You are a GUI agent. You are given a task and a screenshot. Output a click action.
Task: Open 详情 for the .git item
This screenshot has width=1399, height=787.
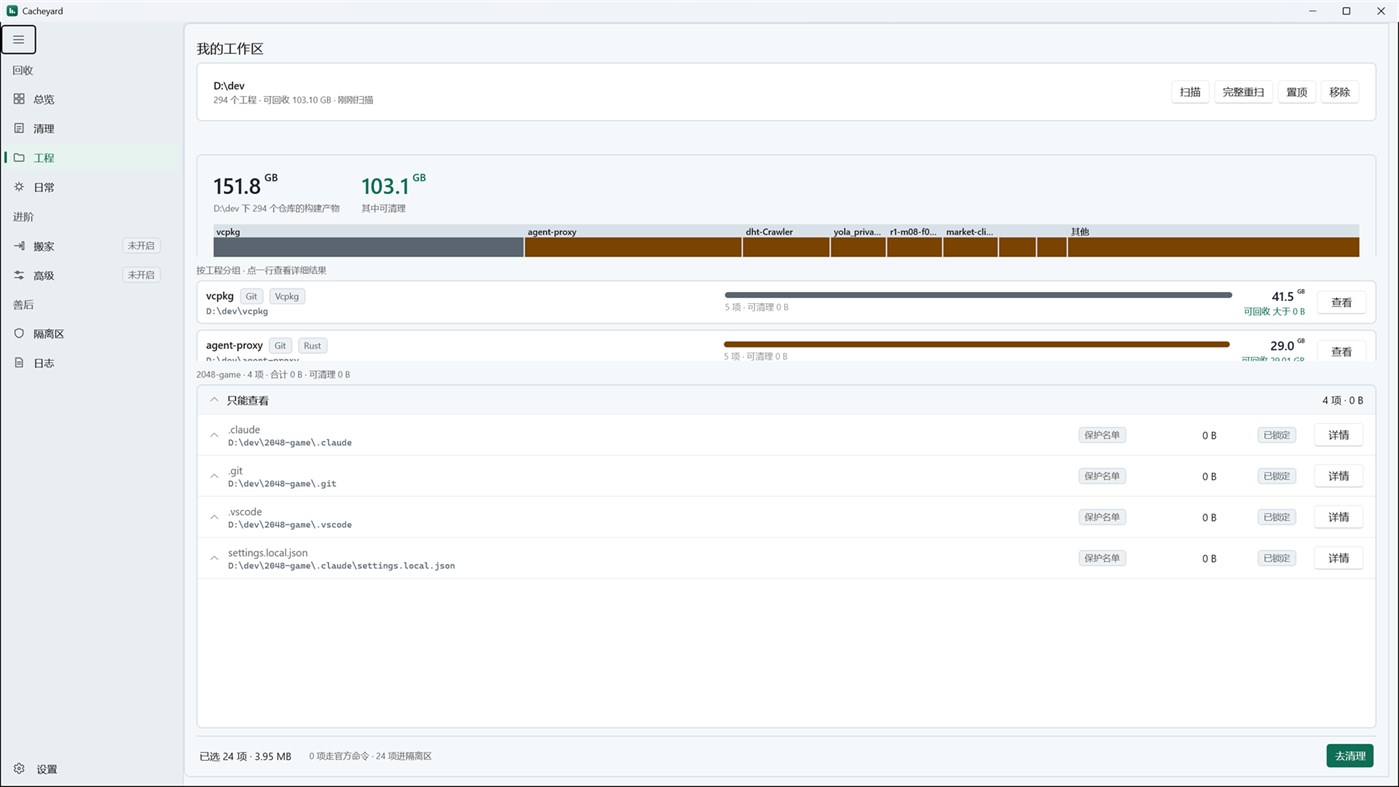(1338, 476)
